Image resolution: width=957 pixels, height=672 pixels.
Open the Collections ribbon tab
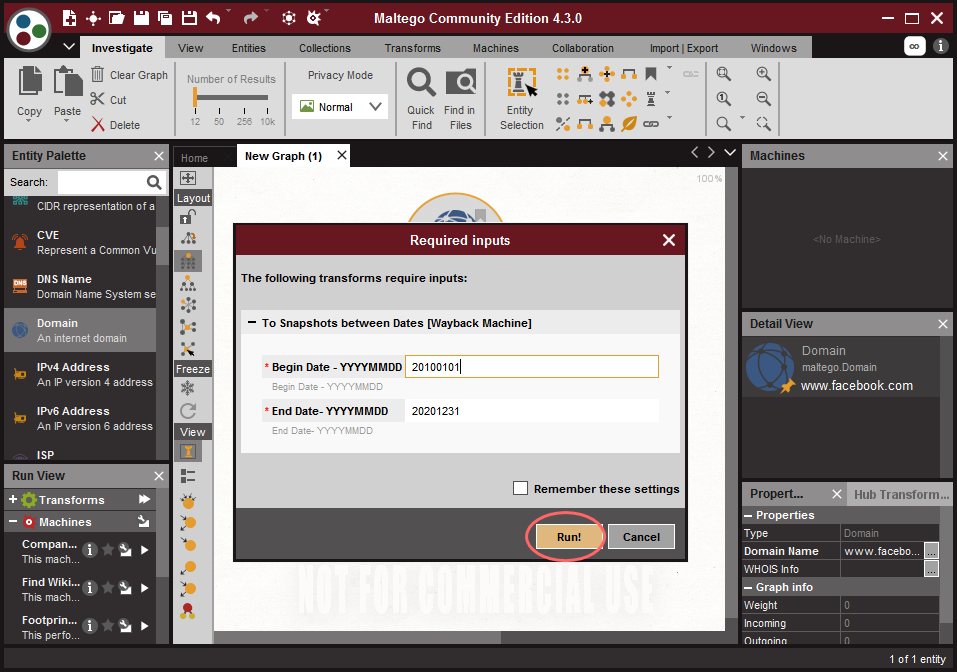(x=325, y=48)
